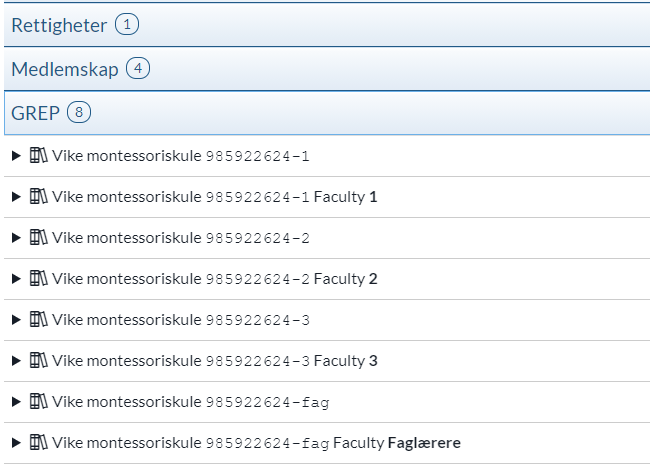Image resolution: width=650 pixels, height=471 pixels.
Task: Open the Medlemskap accordion section
Action: [65, 69]
